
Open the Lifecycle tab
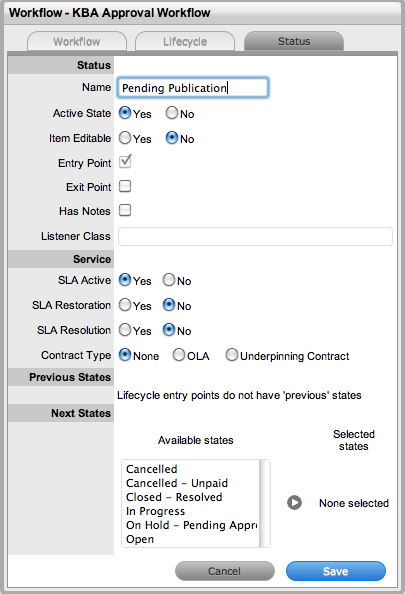point(185,41)
